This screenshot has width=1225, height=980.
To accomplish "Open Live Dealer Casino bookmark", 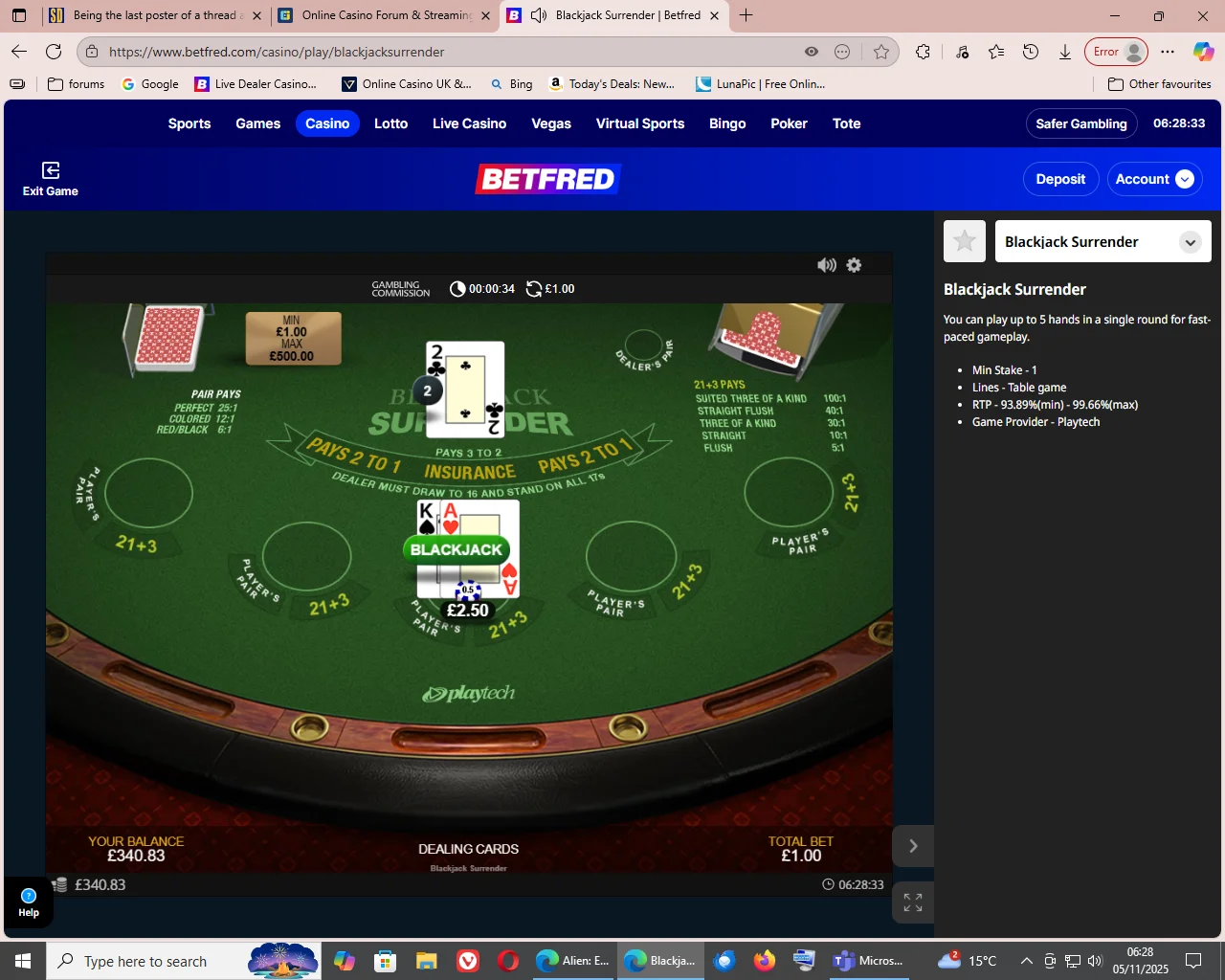I will (256, 84).
